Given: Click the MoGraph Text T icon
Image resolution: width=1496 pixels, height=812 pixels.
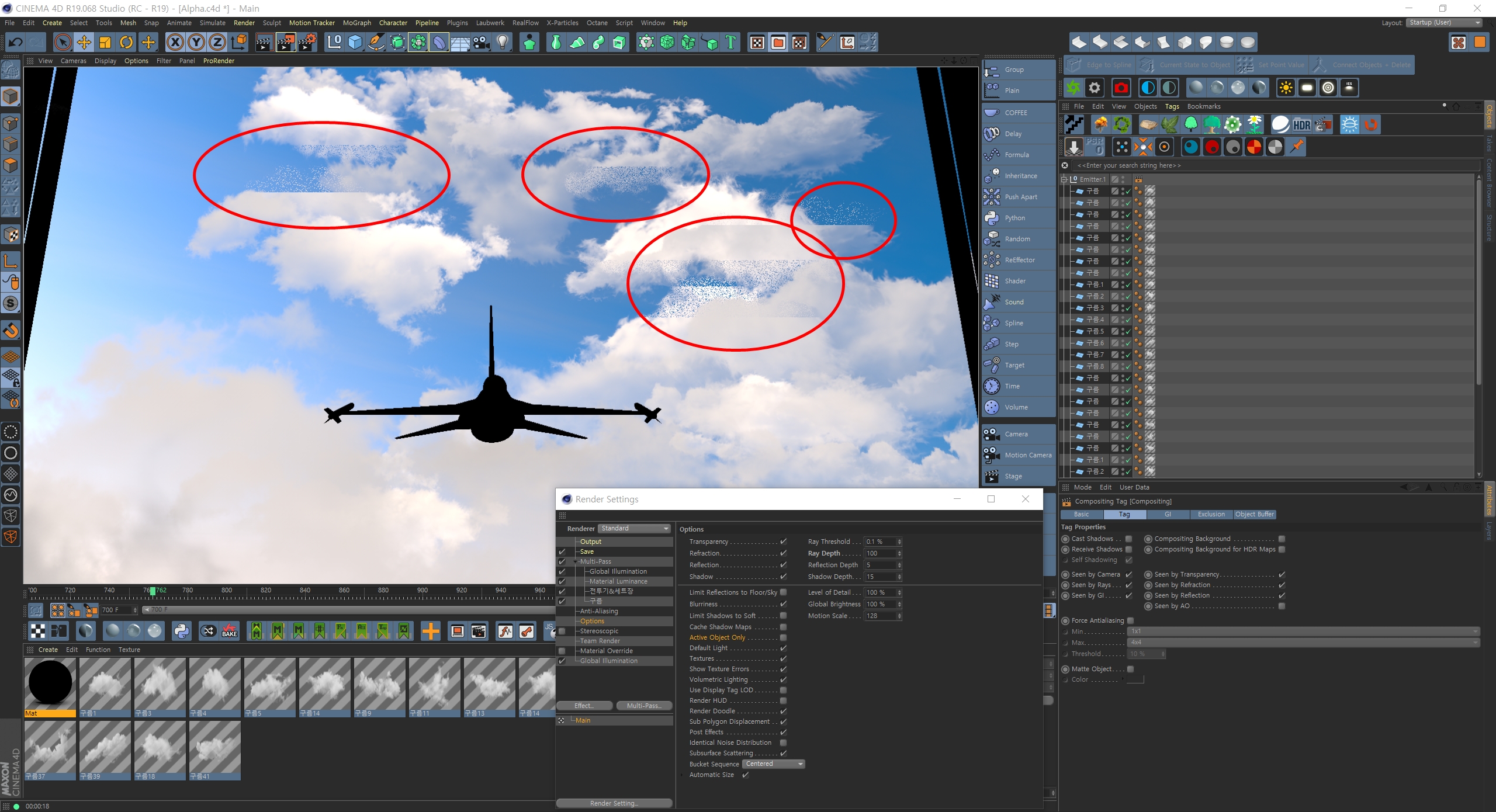Looking at the screenshot, I should [730, 42].
